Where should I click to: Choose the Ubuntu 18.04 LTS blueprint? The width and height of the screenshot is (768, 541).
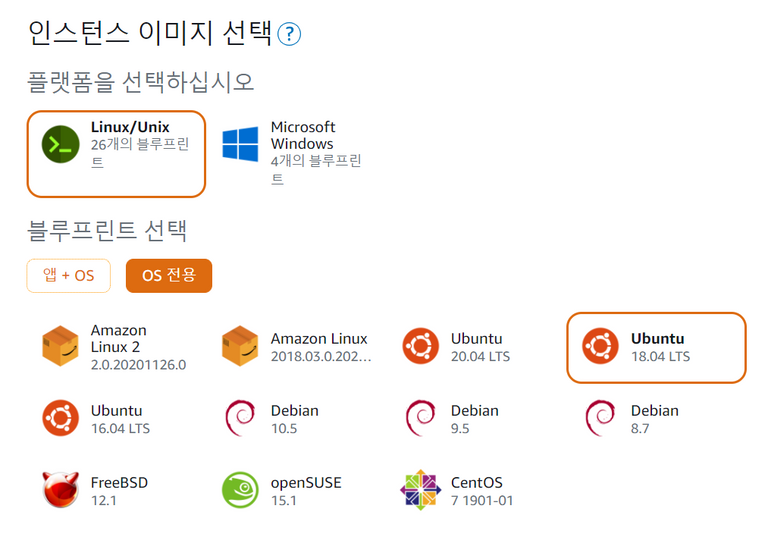click(656, 348)
